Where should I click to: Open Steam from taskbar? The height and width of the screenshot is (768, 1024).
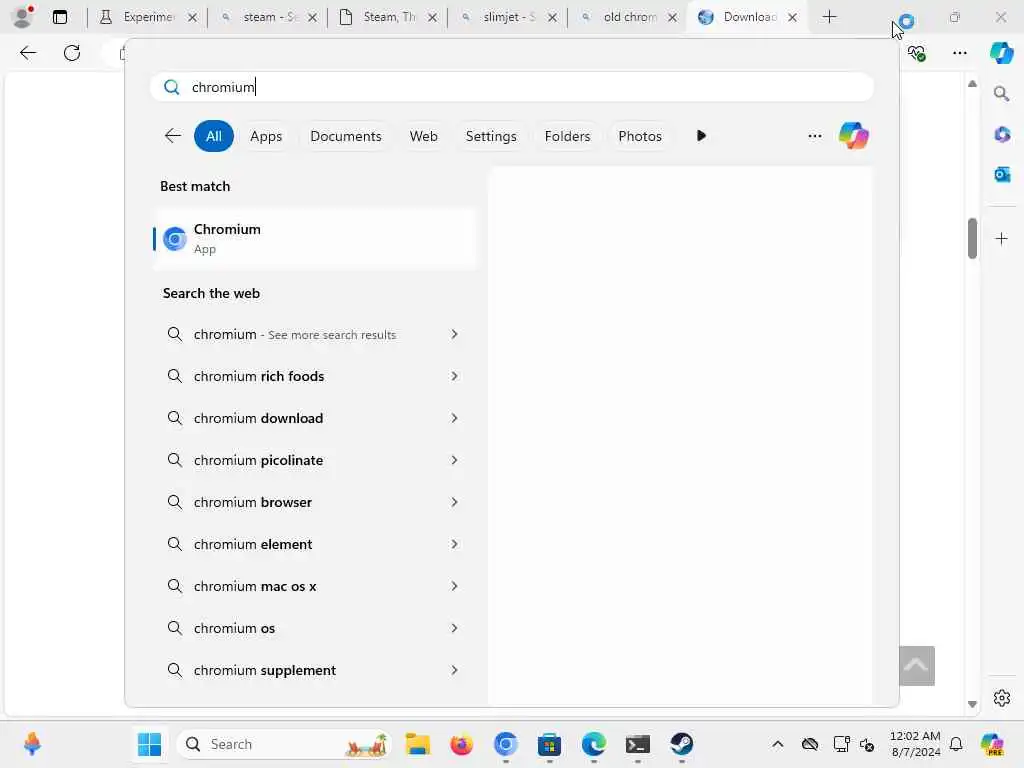[681, 744]
